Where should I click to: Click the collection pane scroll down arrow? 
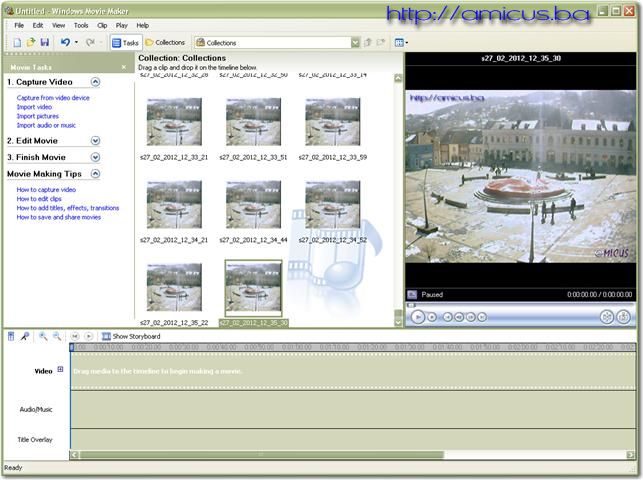point(398,322)
